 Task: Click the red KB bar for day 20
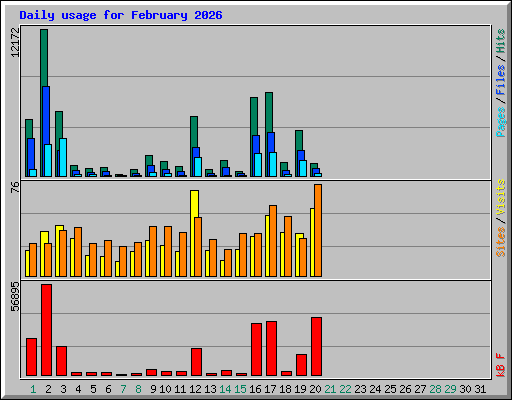(x=316, y=347)
